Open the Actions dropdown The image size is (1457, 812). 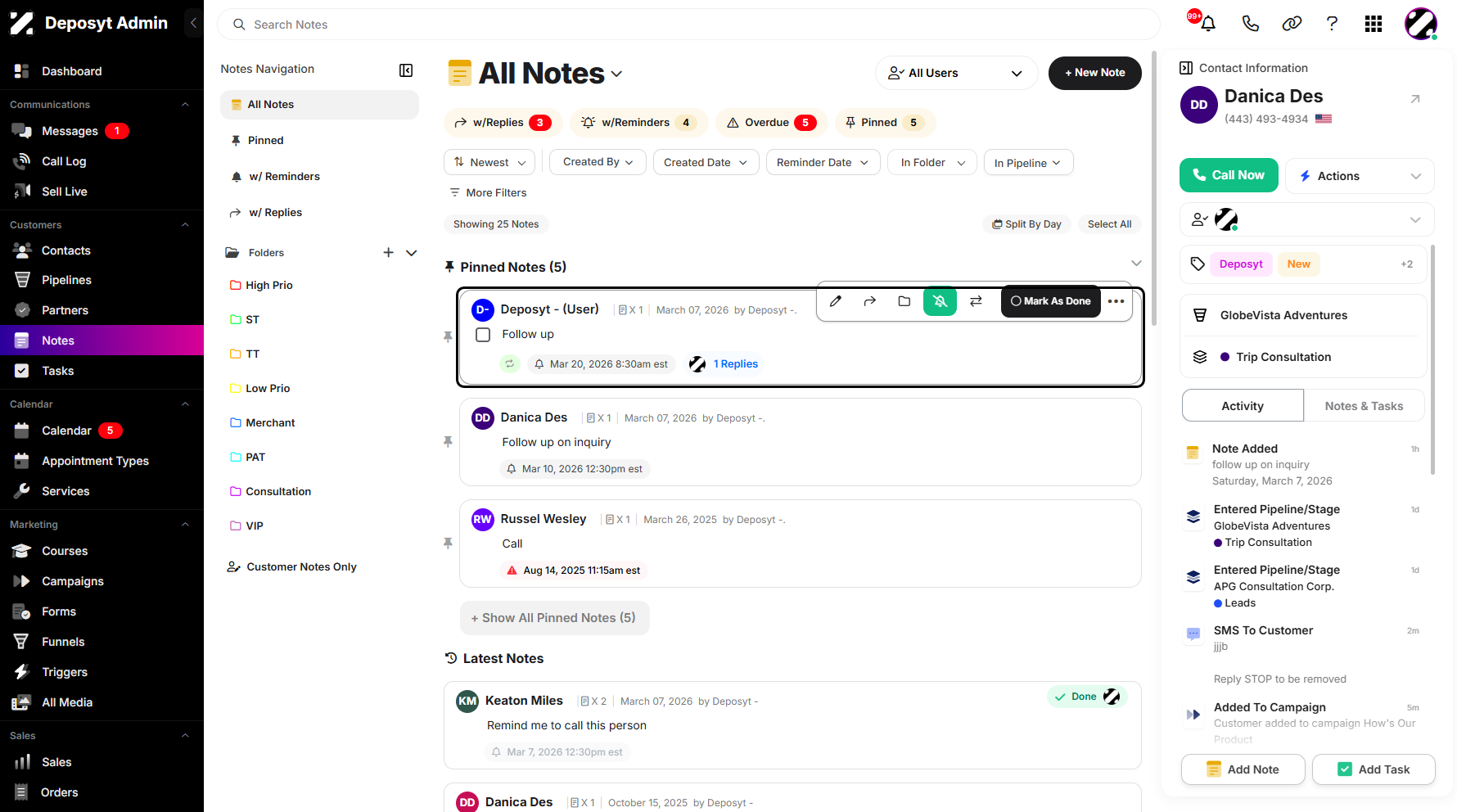pos(1360,176)
